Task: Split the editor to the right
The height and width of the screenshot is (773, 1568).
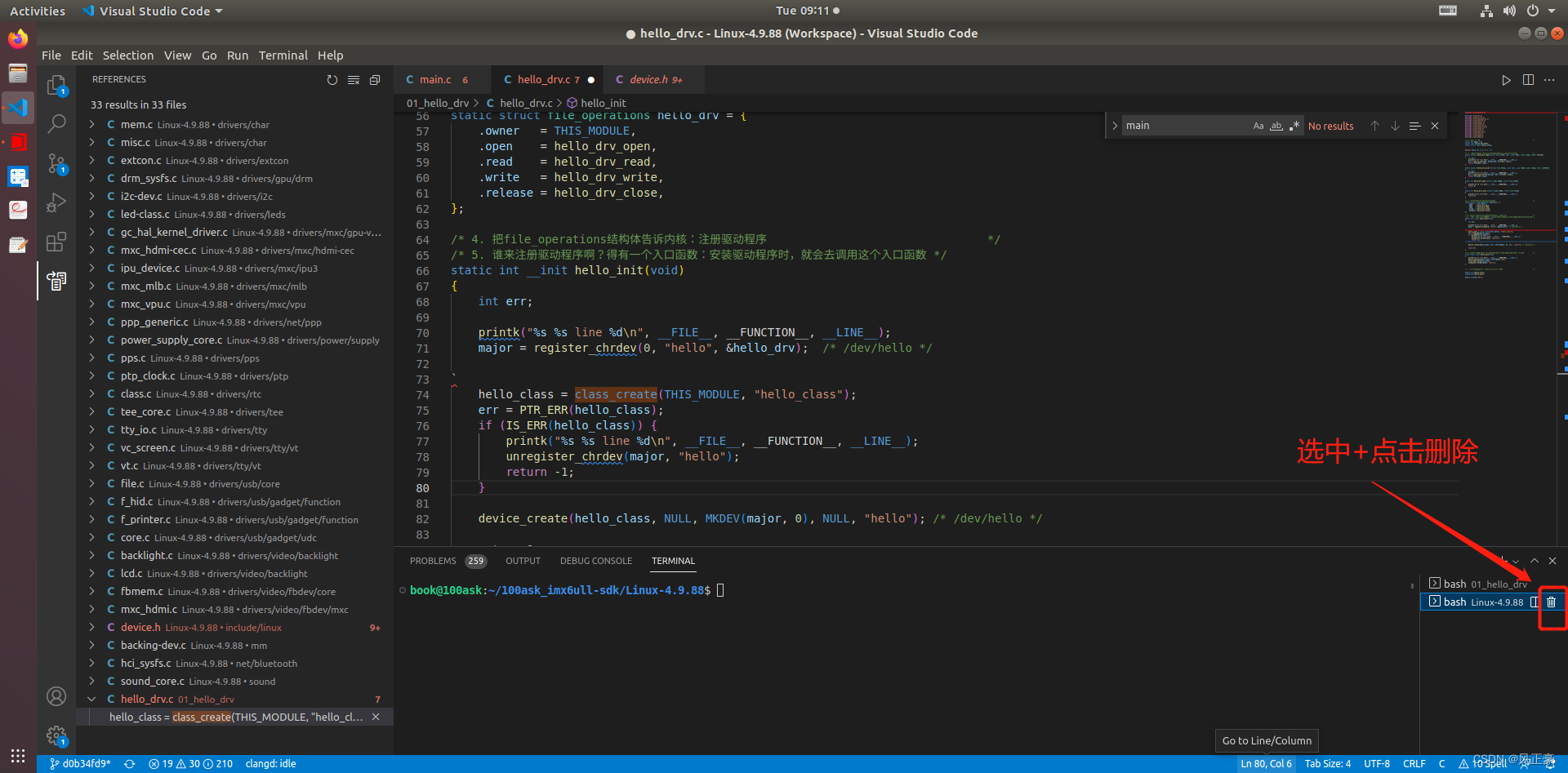Action: pos(1528,80)
